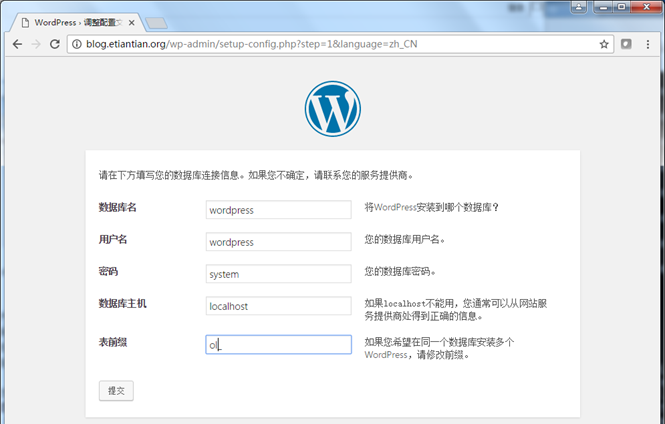Image resolution: width=665 pixels, height=424 pixels.
Task: Click the database name field
Action: pyautogui.click(x=279, y=210)
